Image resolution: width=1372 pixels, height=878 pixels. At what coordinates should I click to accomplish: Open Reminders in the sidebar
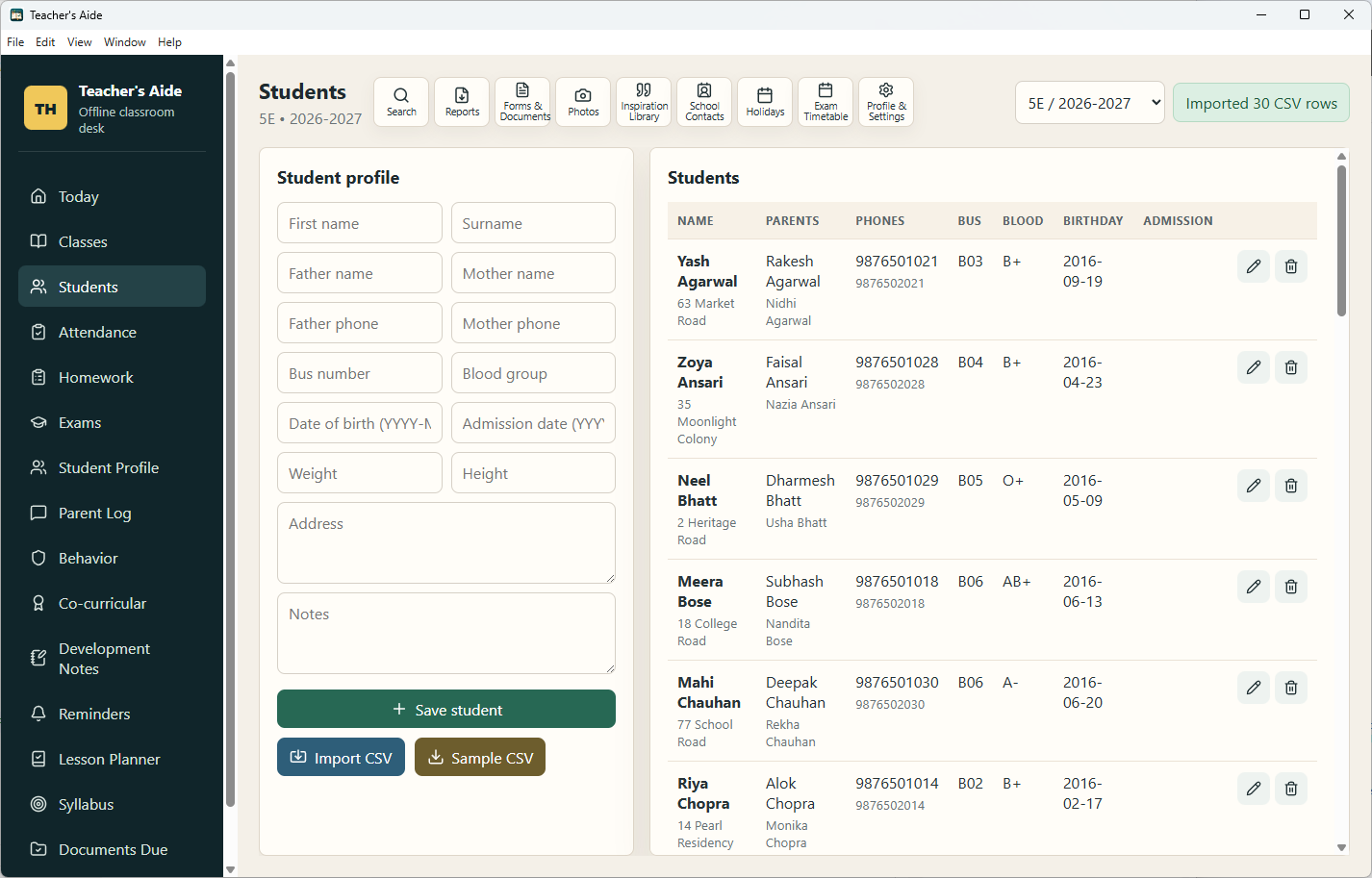pos(112,714)
